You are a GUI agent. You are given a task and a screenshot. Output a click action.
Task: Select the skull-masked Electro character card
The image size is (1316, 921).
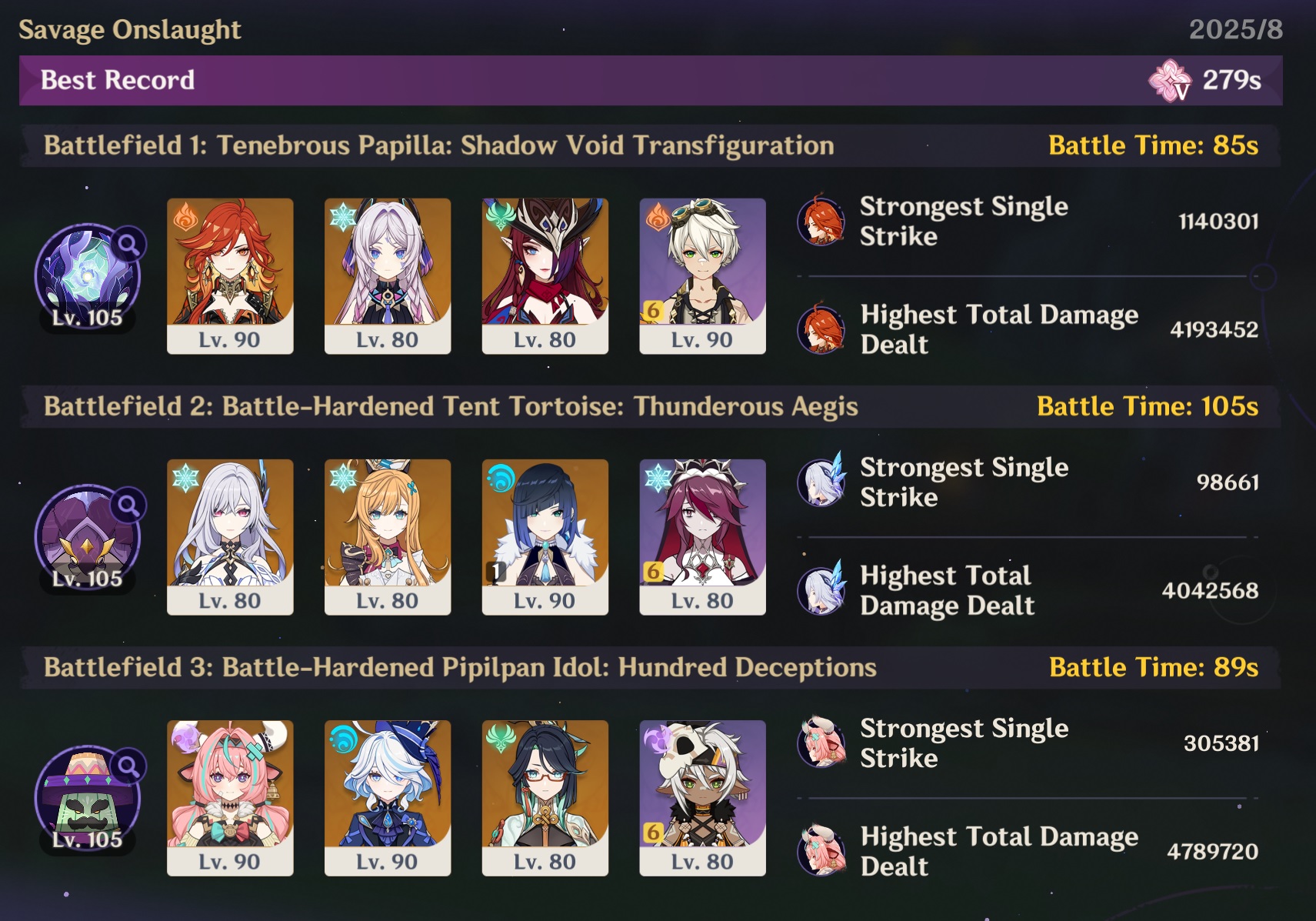[x=702, y=798]
